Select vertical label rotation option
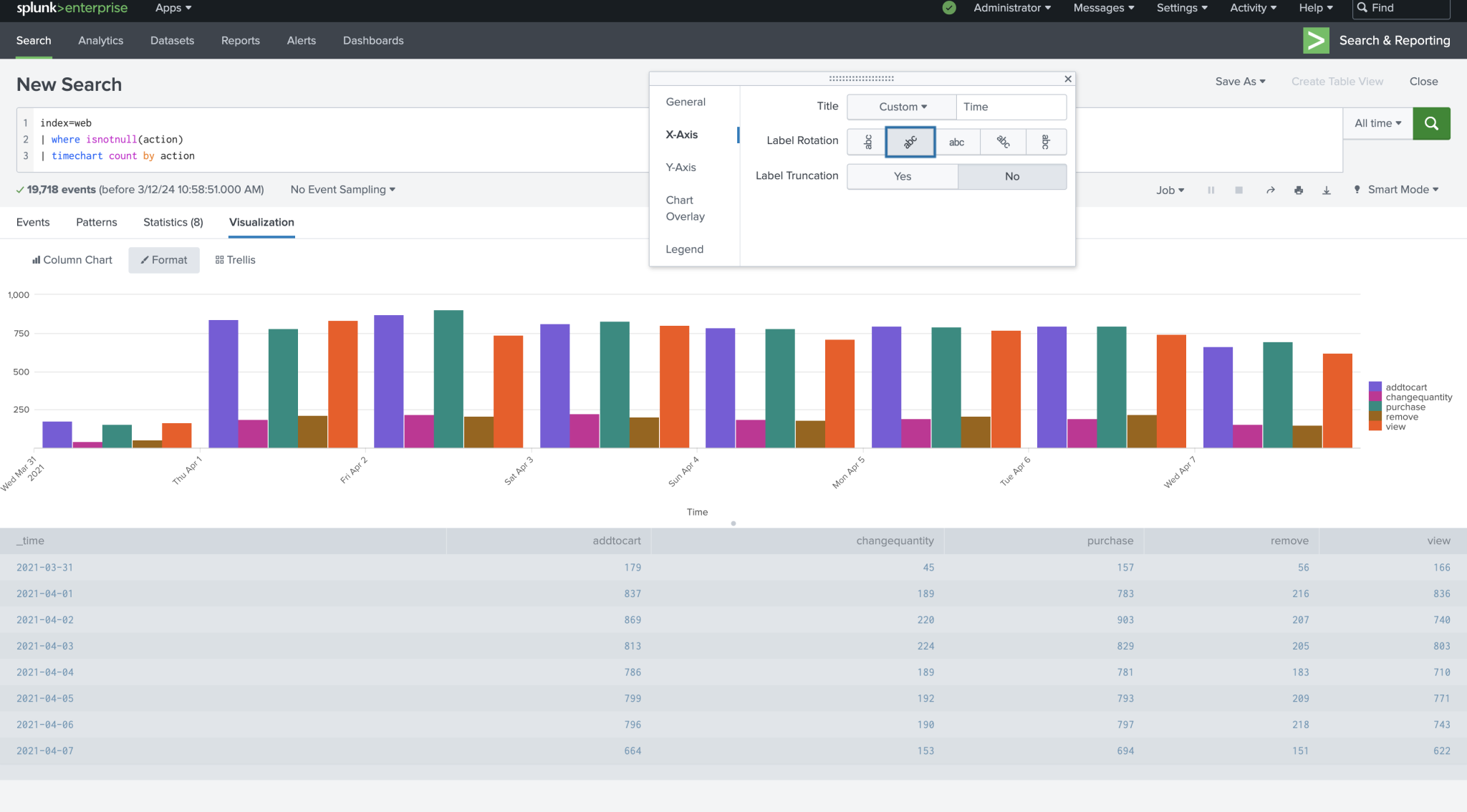This screenshot has height=812, width=1467. tap(866, 142)
